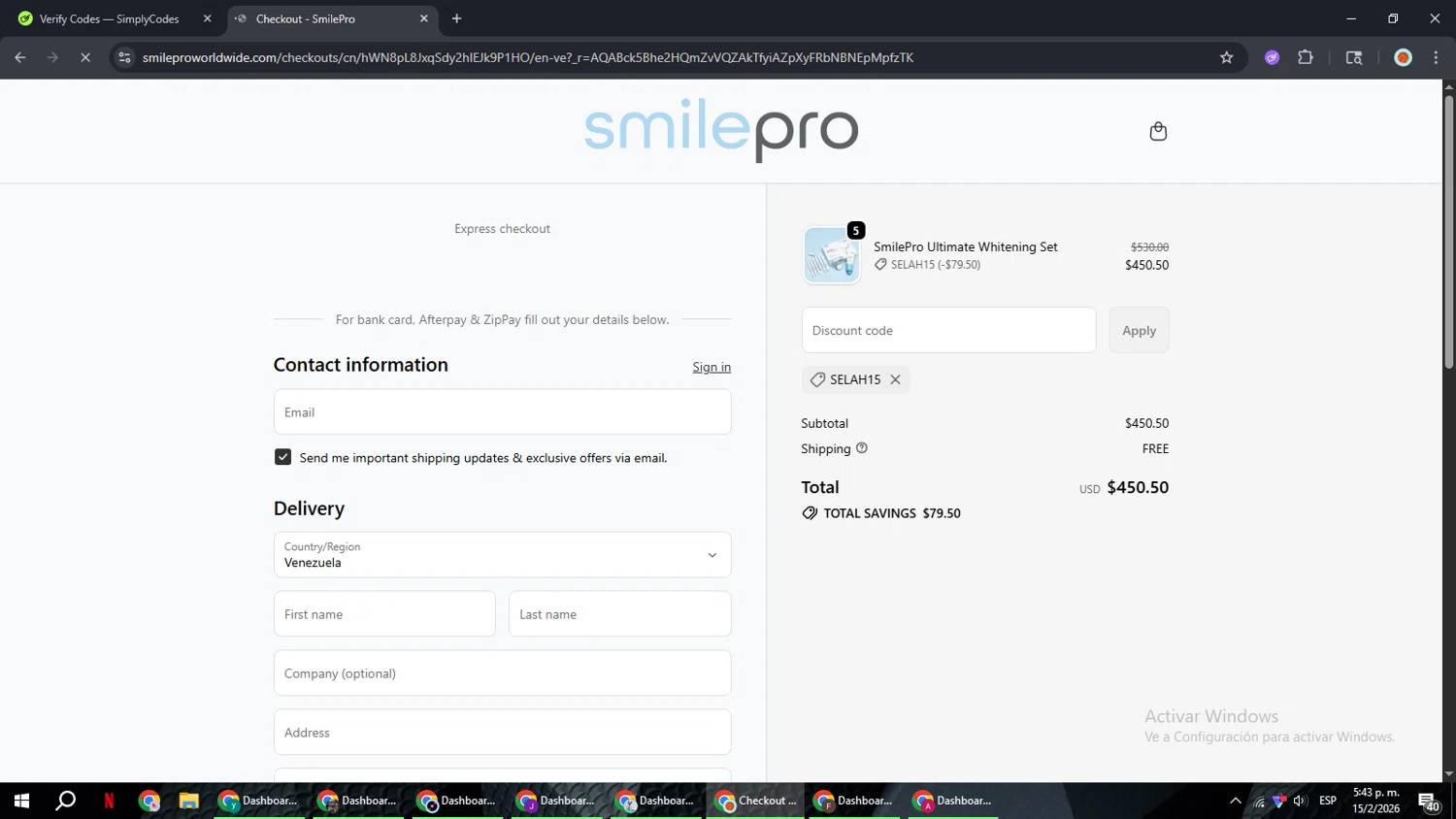
Task: Remove the SELAH15 discount tag
Action: click(x=895, y=379)
